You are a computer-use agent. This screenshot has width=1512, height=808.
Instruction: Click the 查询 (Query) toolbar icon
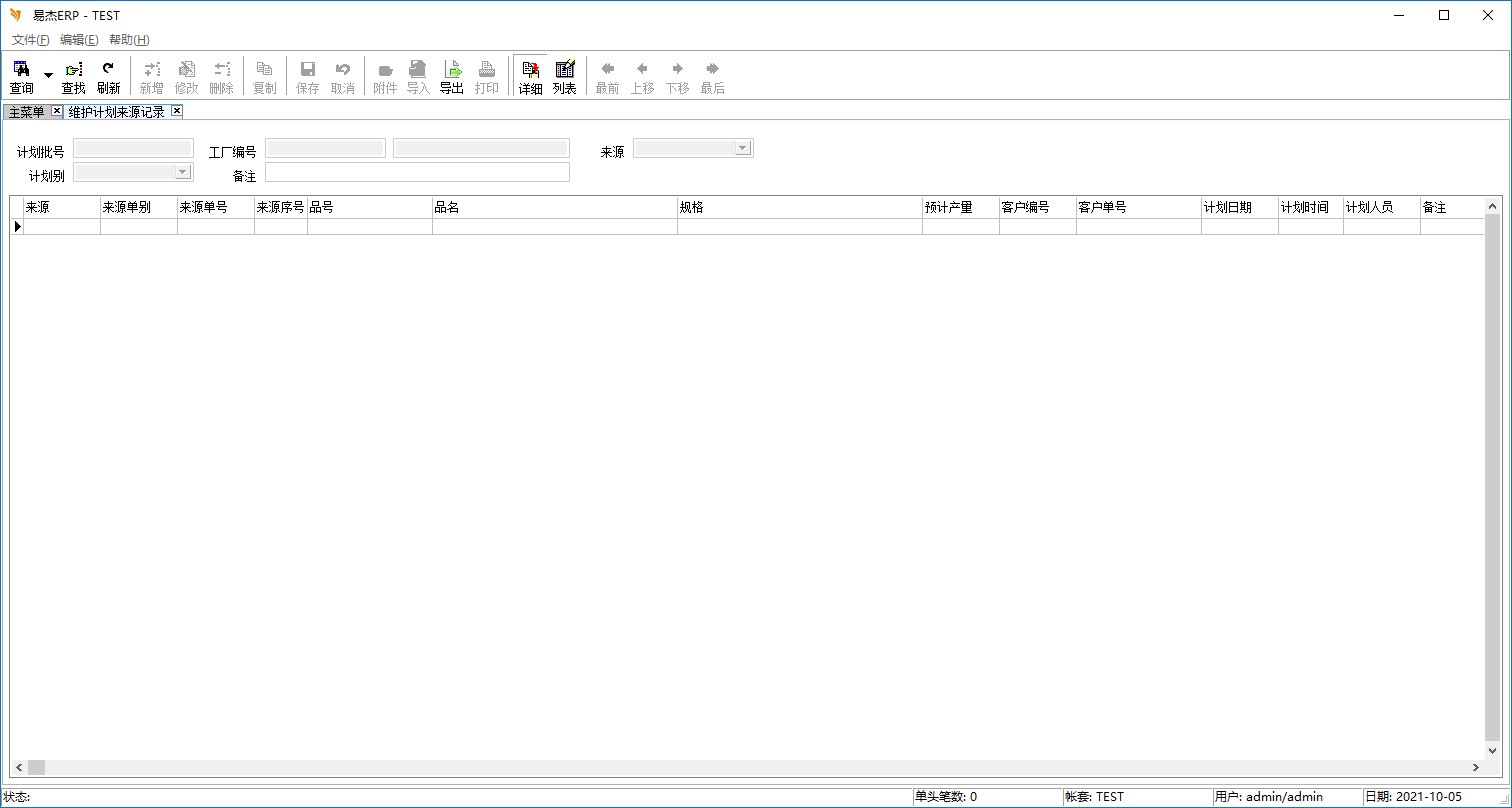pos(21,76)
